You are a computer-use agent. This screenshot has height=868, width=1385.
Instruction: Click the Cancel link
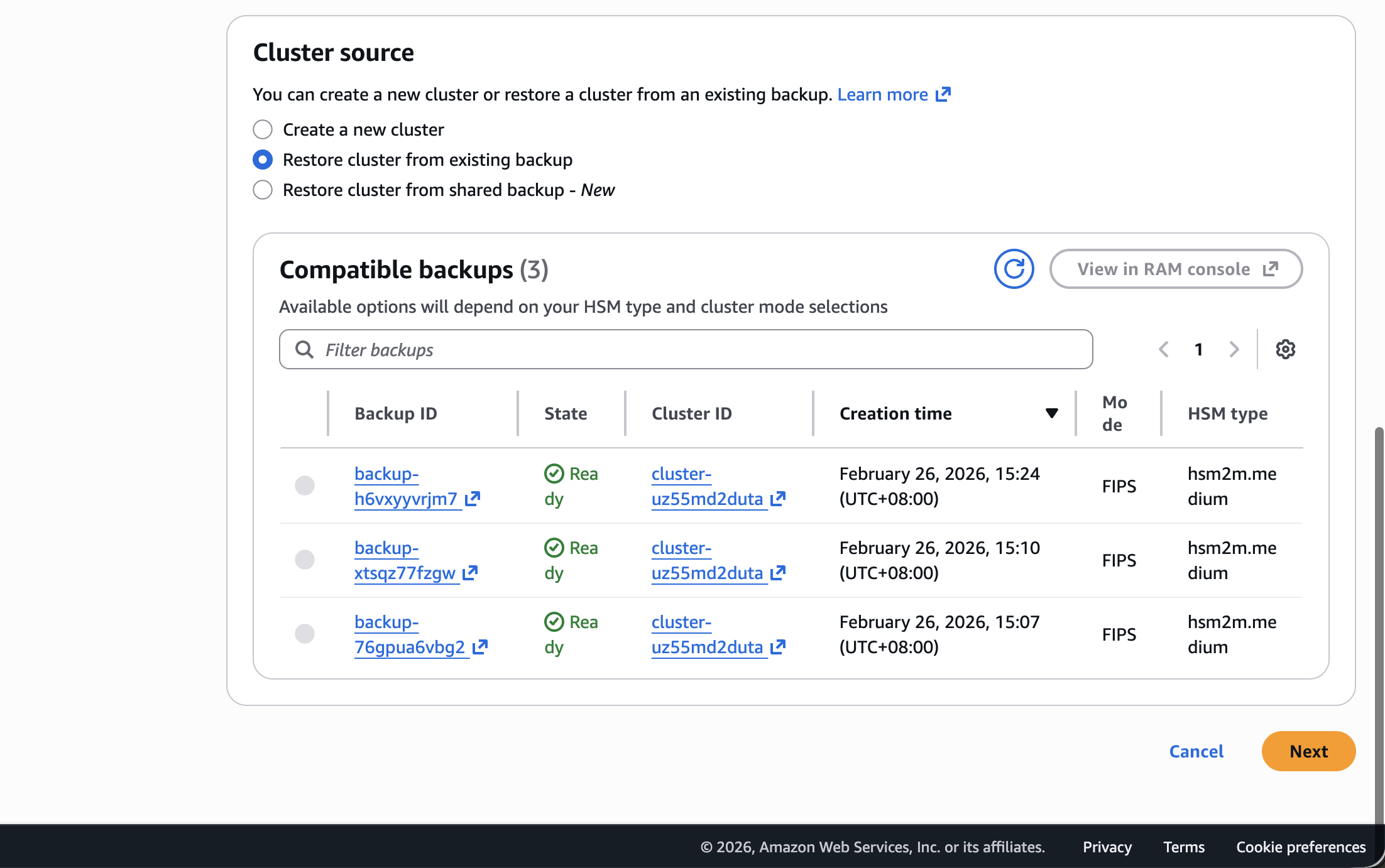coord(1196,751)
